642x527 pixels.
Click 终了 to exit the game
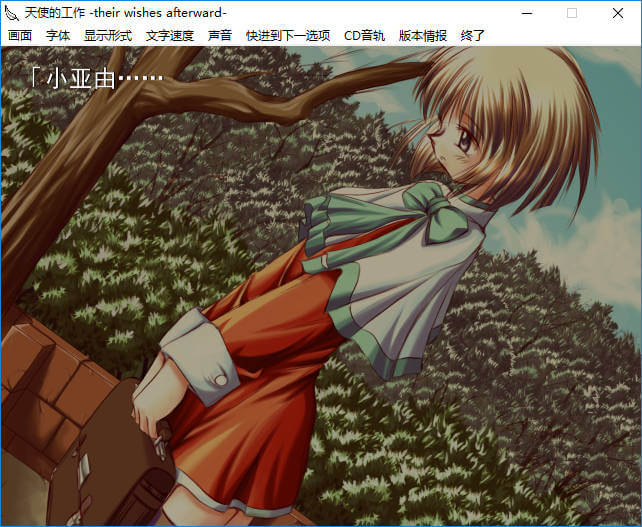pyautogui.click(x=473, y=35)
